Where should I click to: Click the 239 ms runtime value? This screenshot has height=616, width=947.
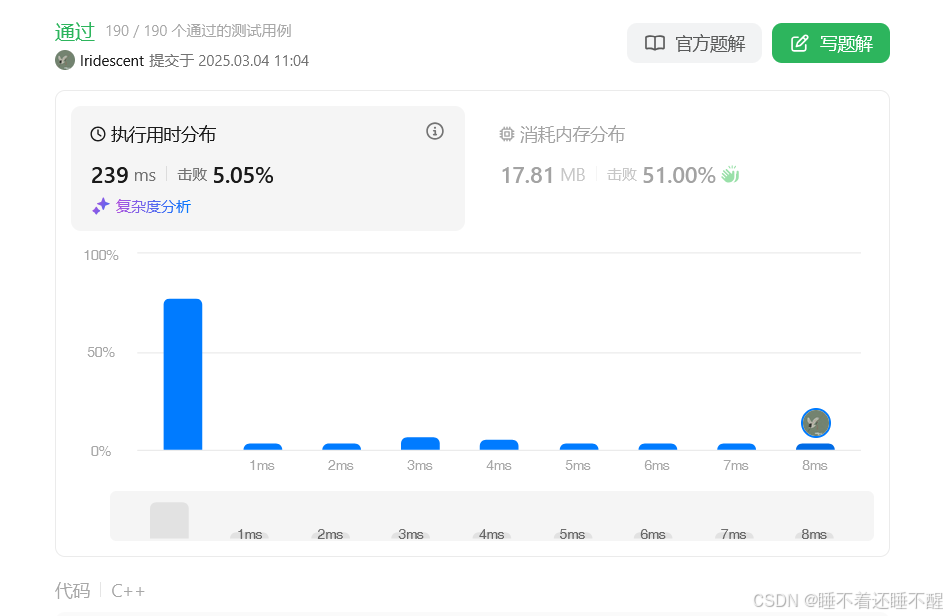coord(123,175)
